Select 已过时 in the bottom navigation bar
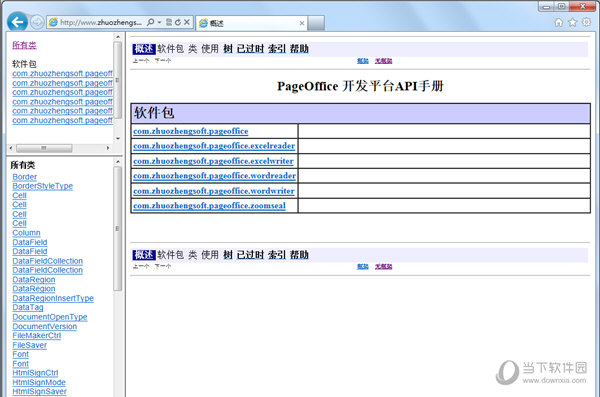 tap(250, 255)
